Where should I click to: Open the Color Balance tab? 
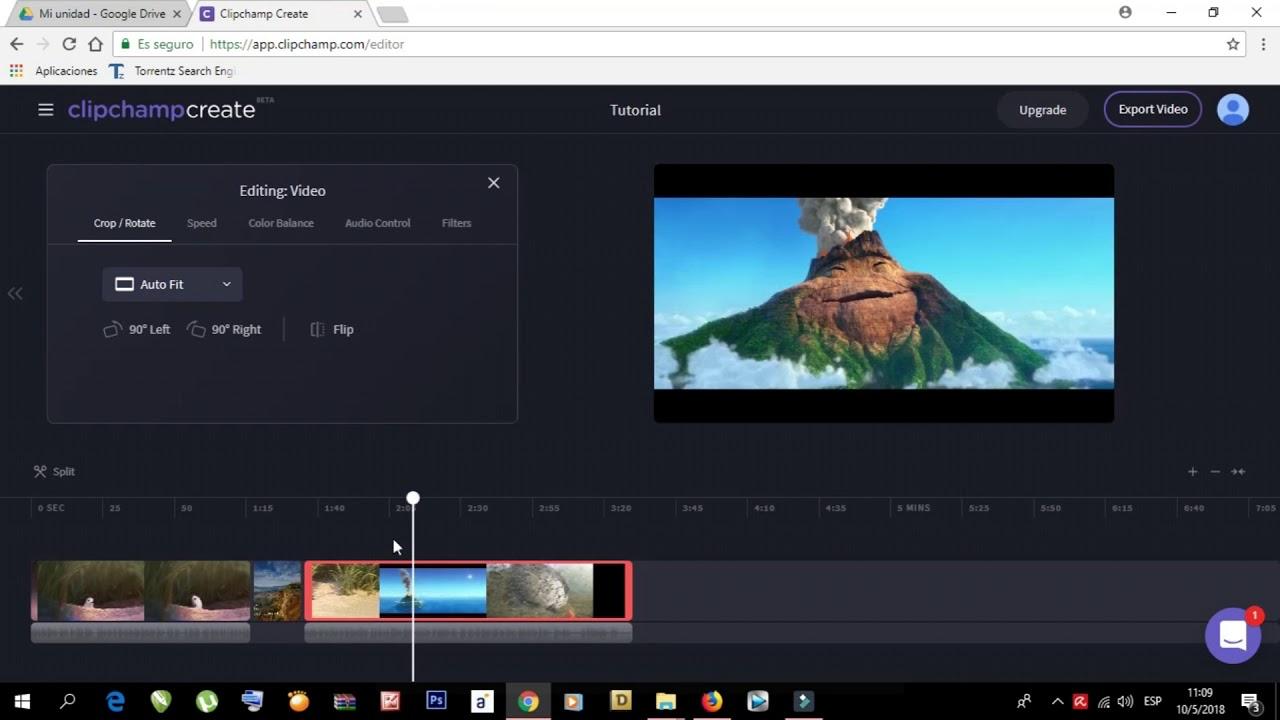(x=281, y=223)
